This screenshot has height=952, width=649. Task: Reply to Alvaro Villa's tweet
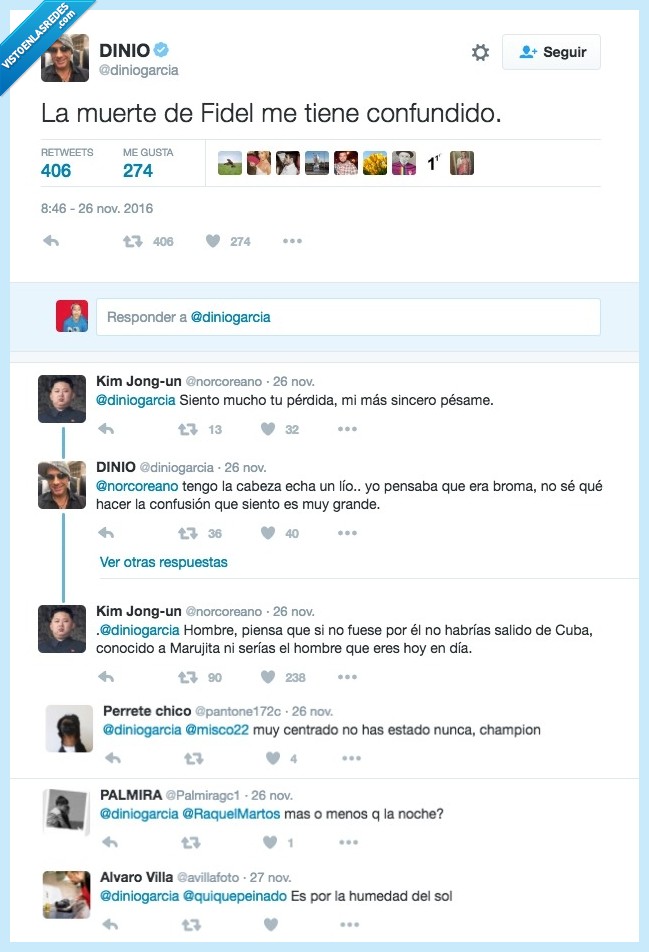pos(110,925)
